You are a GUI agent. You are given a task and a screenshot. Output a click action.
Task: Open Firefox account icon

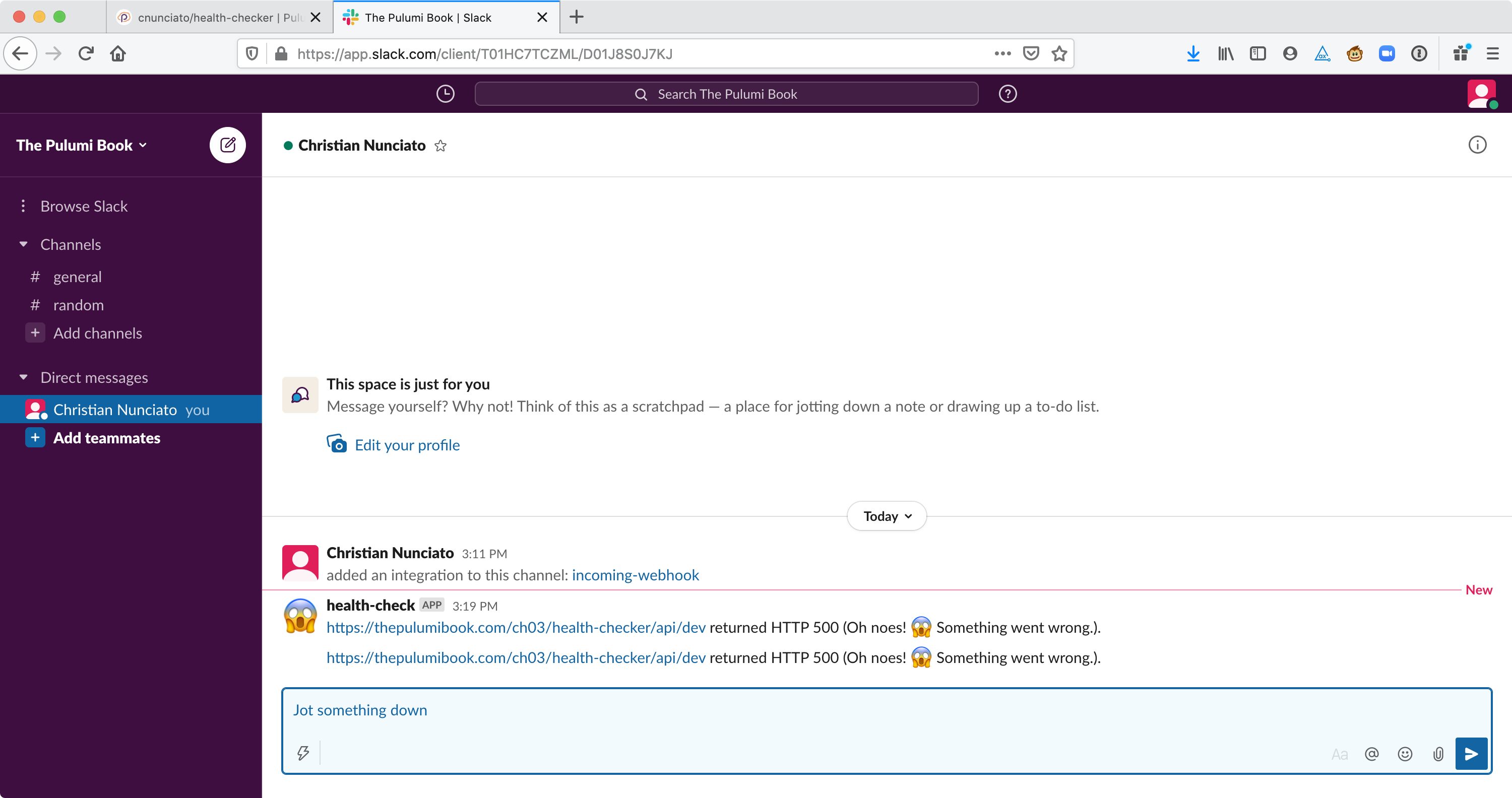click(x=1290, y=53)
